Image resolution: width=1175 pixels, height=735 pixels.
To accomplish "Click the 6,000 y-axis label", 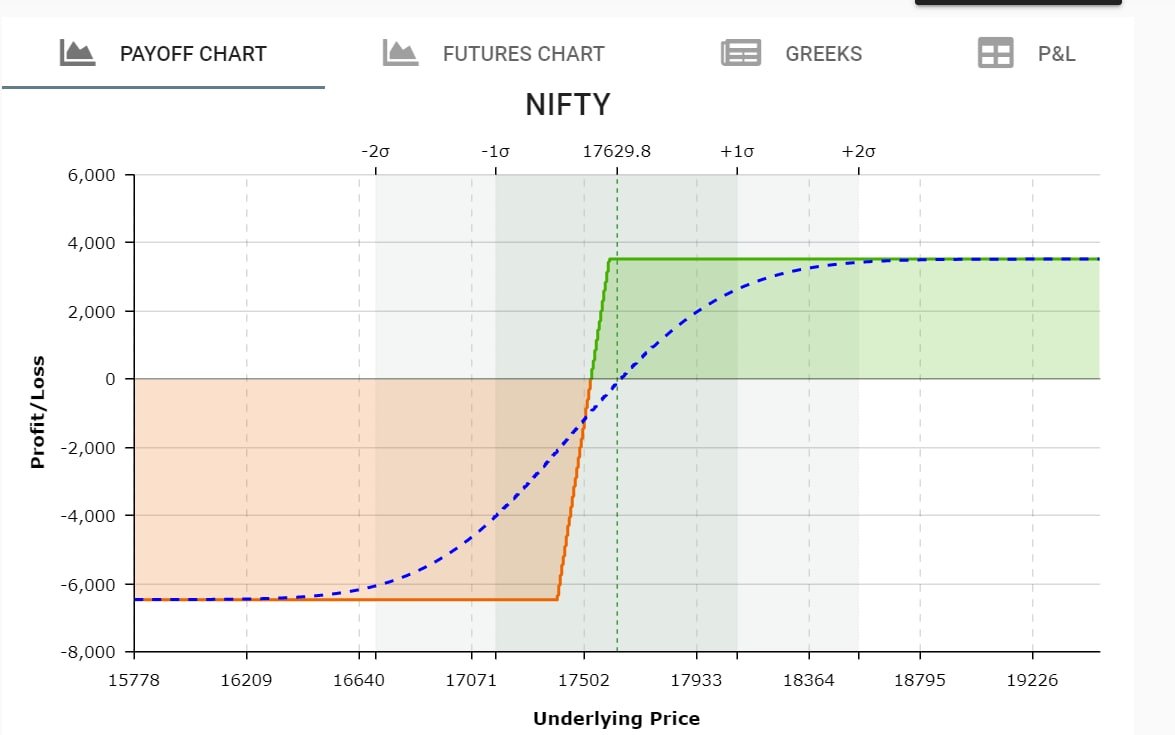I will [x=91, y=175].
